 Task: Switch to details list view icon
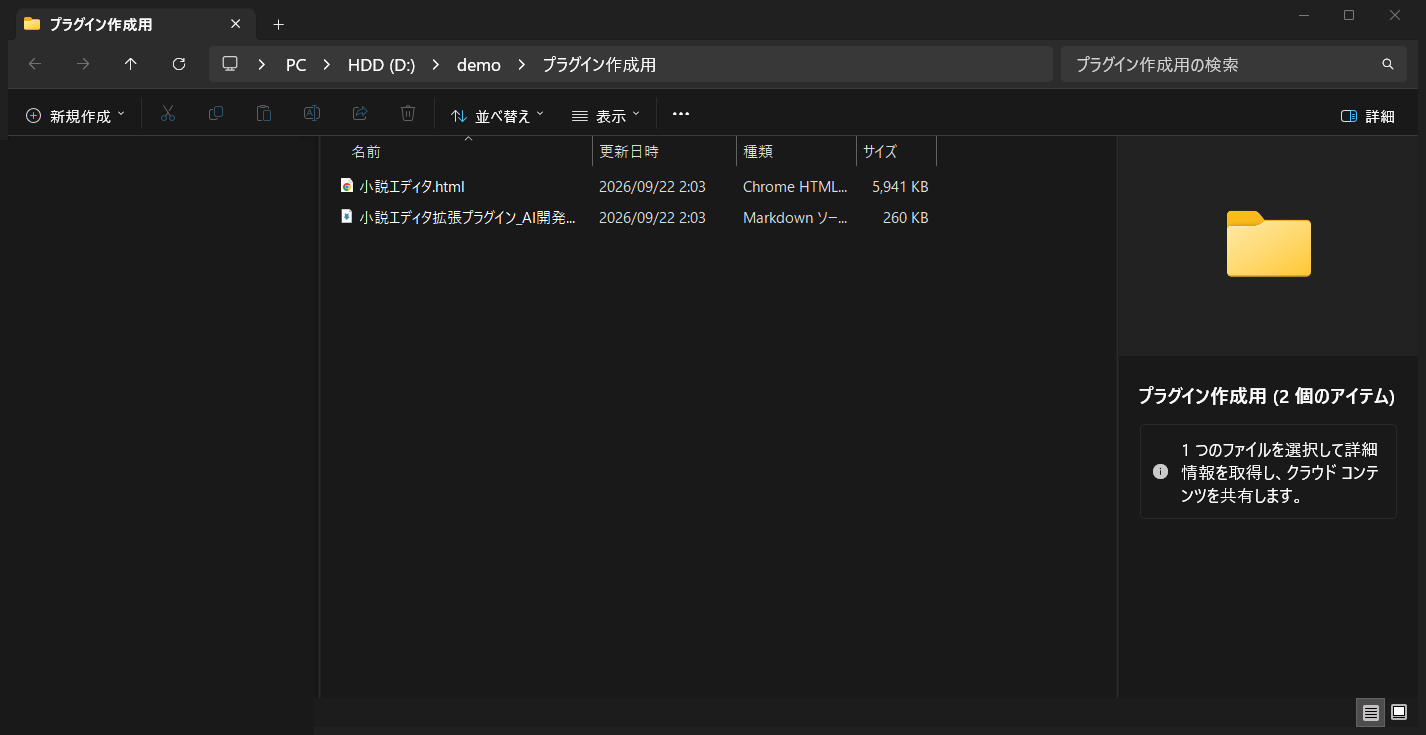1371,712
